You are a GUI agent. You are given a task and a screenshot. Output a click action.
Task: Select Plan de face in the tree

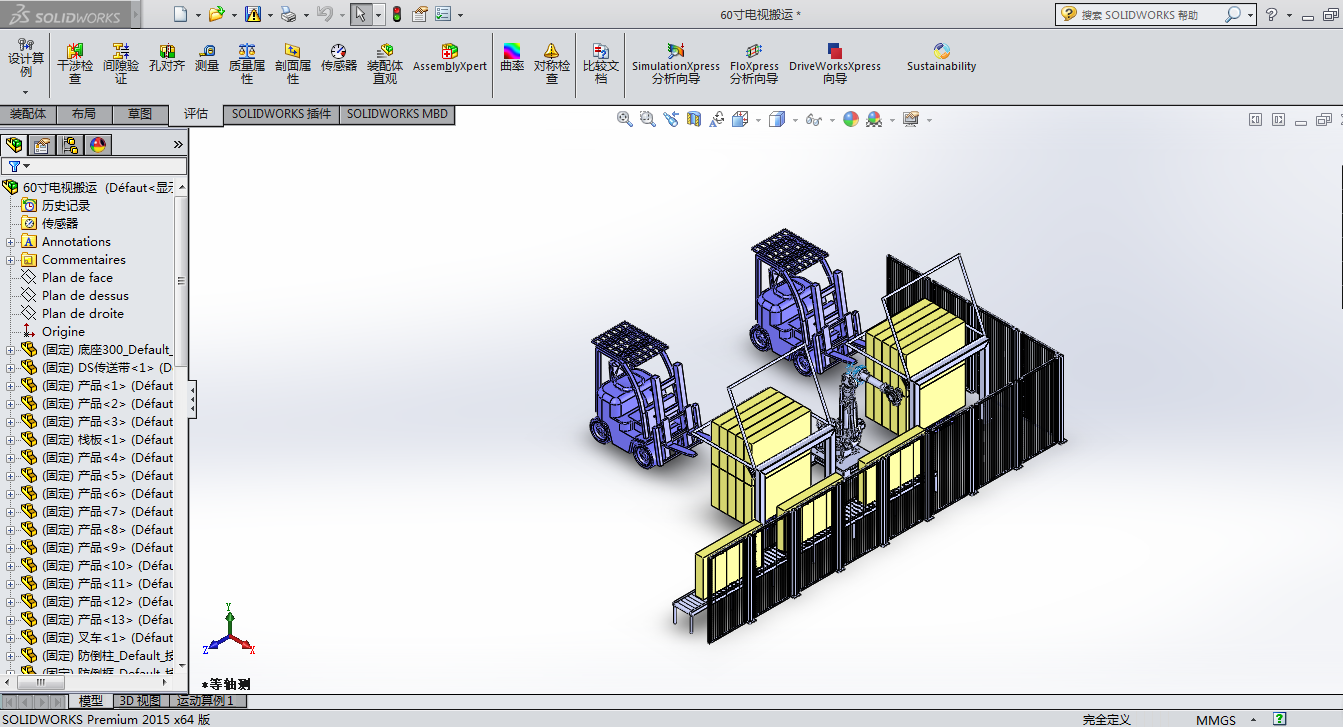pyautogui.click(x=77, y=278)
